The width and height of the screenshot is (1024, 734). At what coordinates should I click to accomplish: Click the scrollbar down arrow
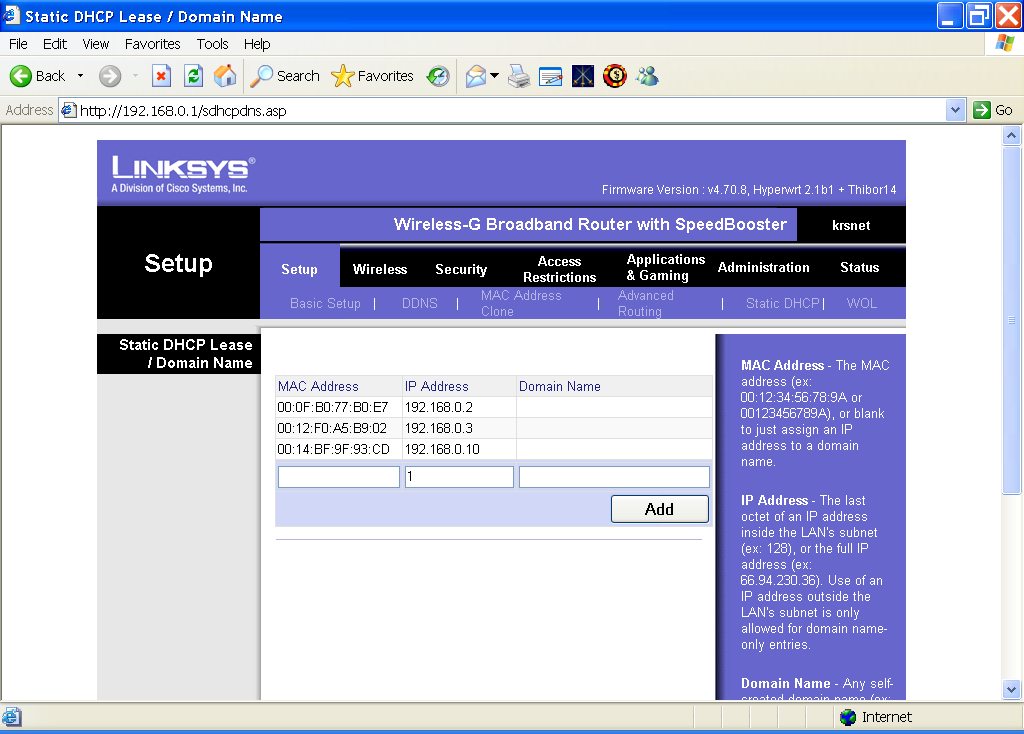click(x=1011, y=689)
